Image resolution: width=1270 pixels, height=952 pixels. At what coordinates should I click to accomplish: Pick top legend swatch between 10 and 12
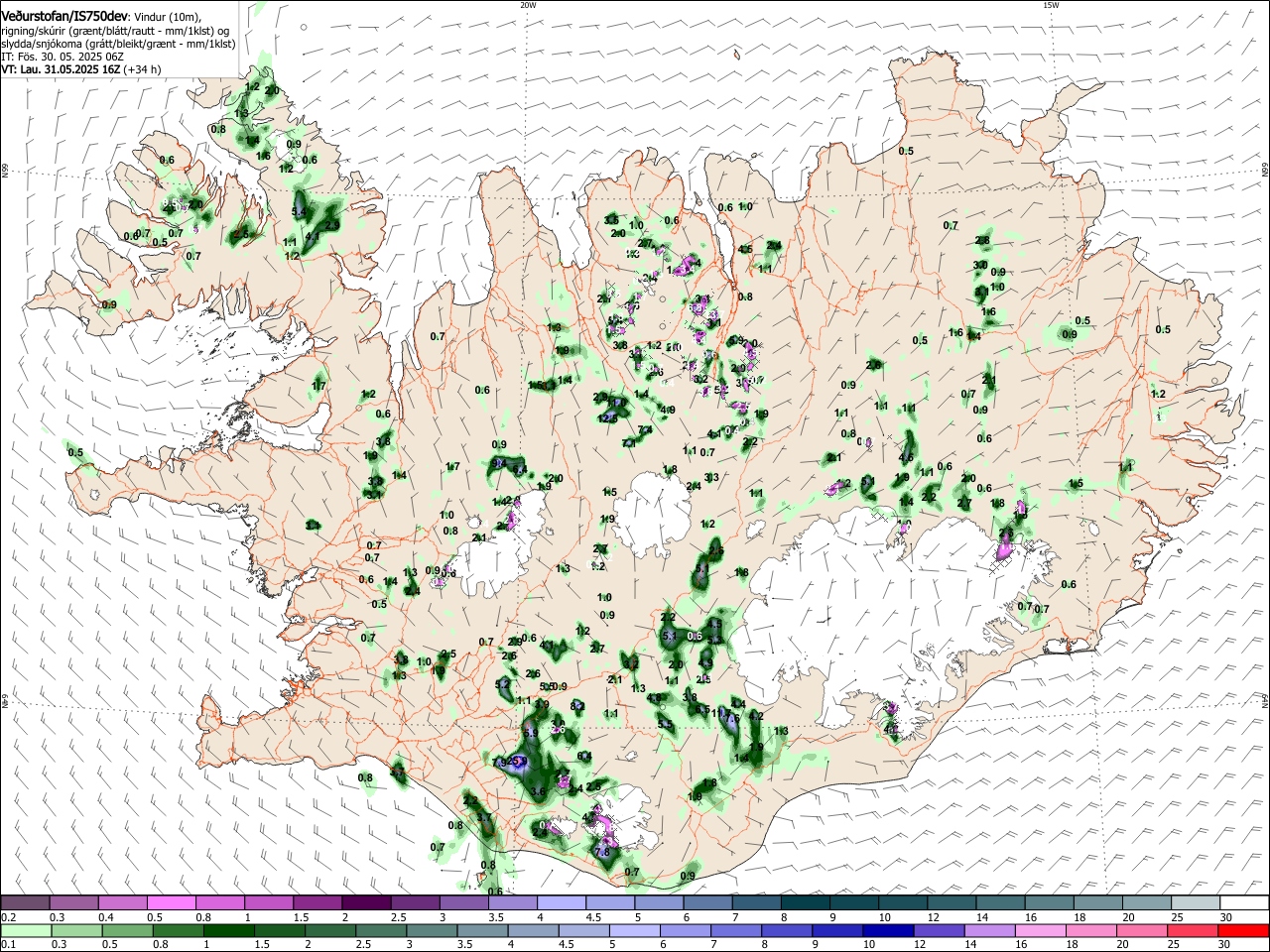click(902, 903)
